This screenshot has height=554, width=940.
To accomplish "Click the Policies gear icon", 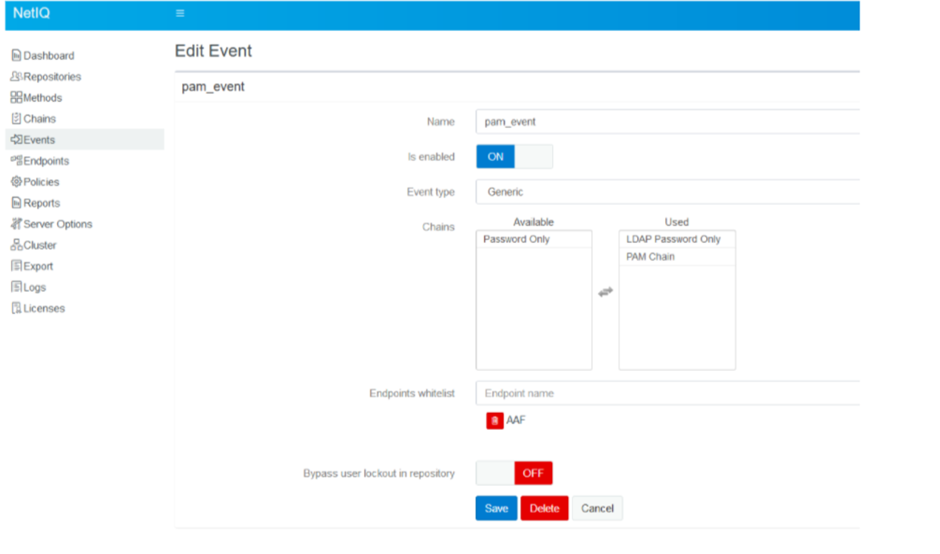I will [x=16, y=181].
